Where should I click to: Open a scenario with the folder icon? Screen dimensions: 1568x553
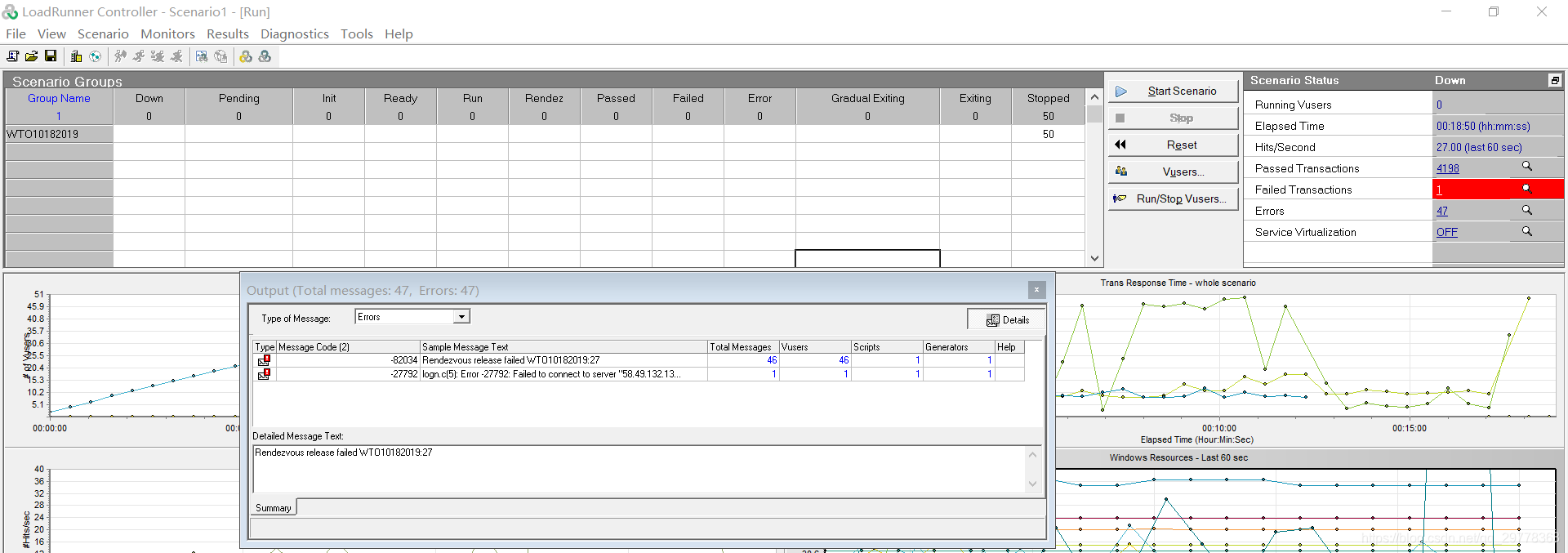pyautogui.click(x=32, y=56)
